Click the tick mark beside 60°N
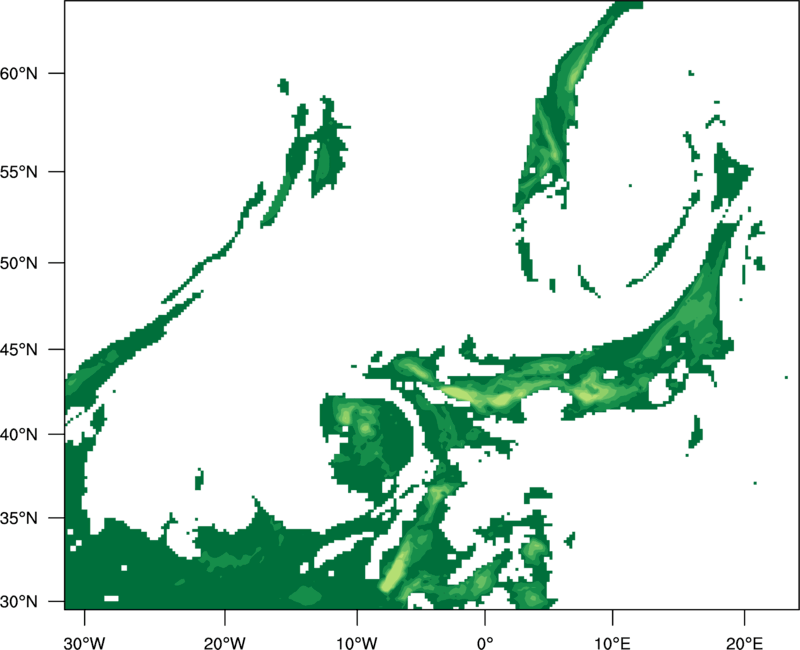The image size is (800, 650). (x=57, y=73)
